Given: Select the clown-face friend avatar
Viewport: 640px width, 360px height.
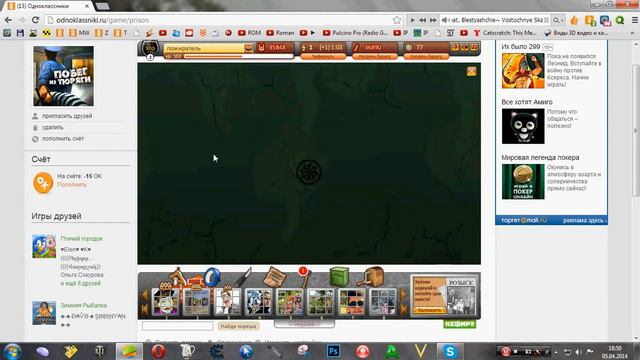Looking at the screenshot, I should coord(165,301).
